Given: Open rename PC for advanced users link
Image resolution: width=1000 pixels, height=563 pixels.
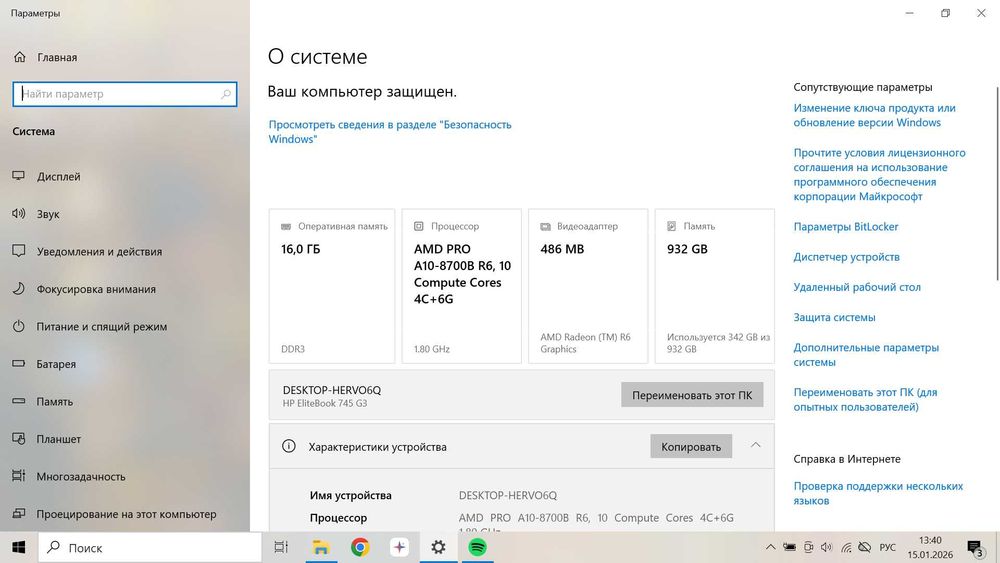Looking at the screenshot, I should point(865,400).
